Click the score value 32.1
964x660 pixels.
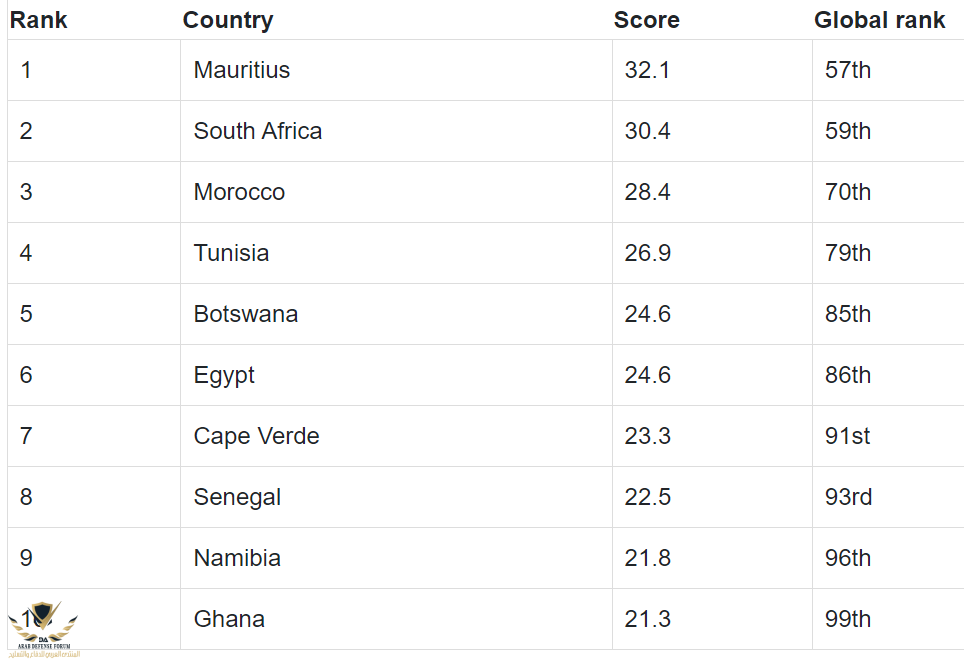tap(647, 70)
